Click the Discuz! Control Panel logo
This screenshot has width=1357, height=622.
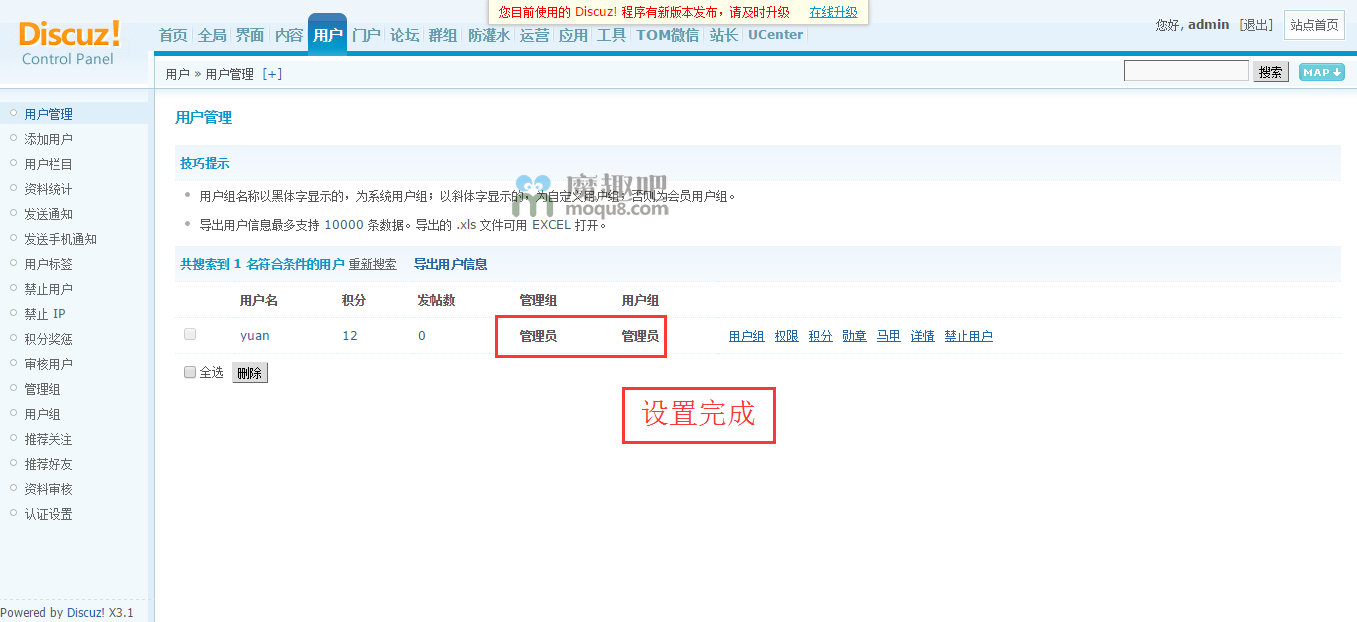69,41
